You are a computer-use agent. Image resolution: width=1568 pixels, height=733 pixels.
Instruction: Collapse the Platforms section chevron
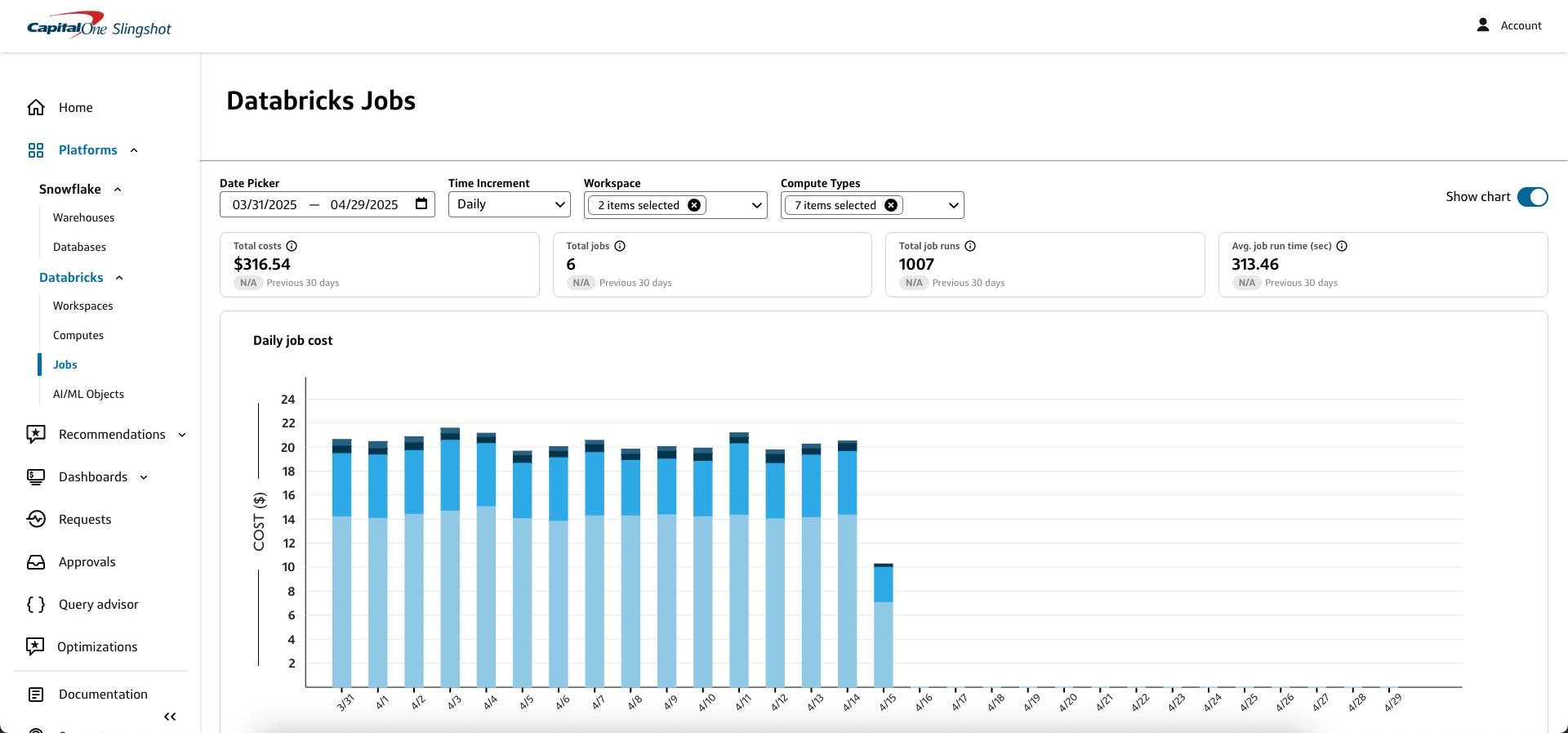pyautogui.click(x=134, y=150)
